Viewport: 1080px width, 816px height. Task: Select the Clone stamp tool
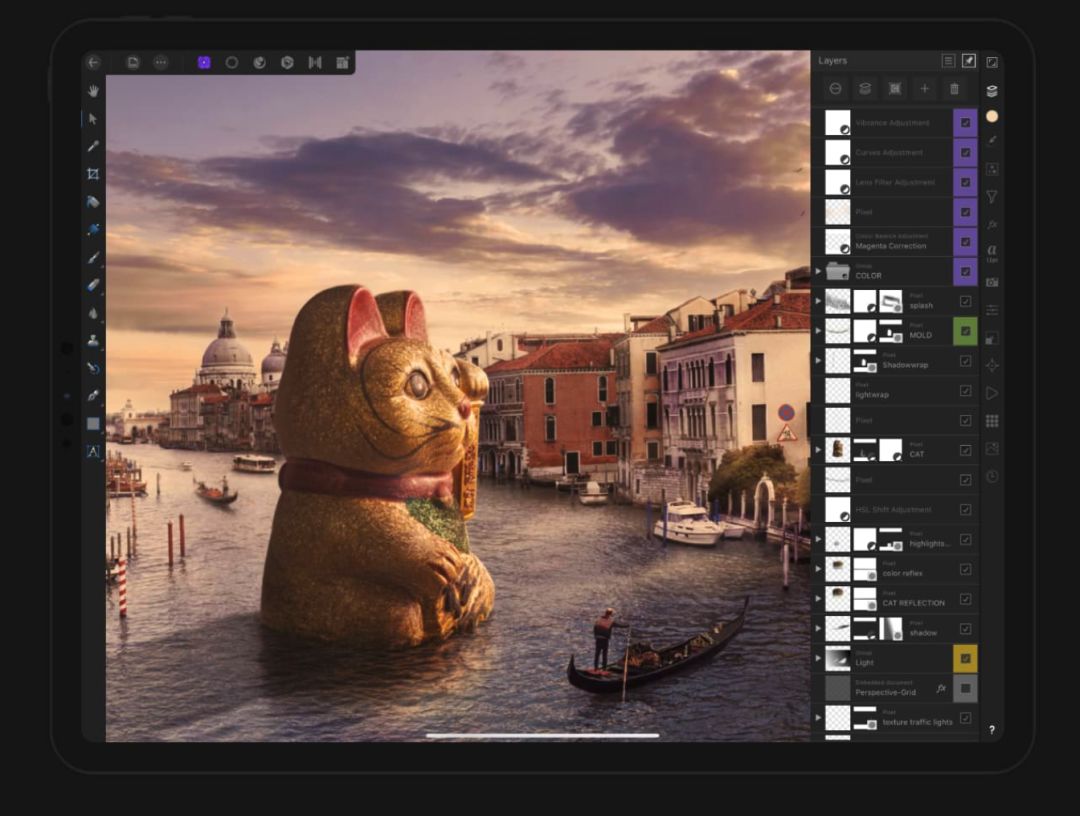click(x=93, y=341)
